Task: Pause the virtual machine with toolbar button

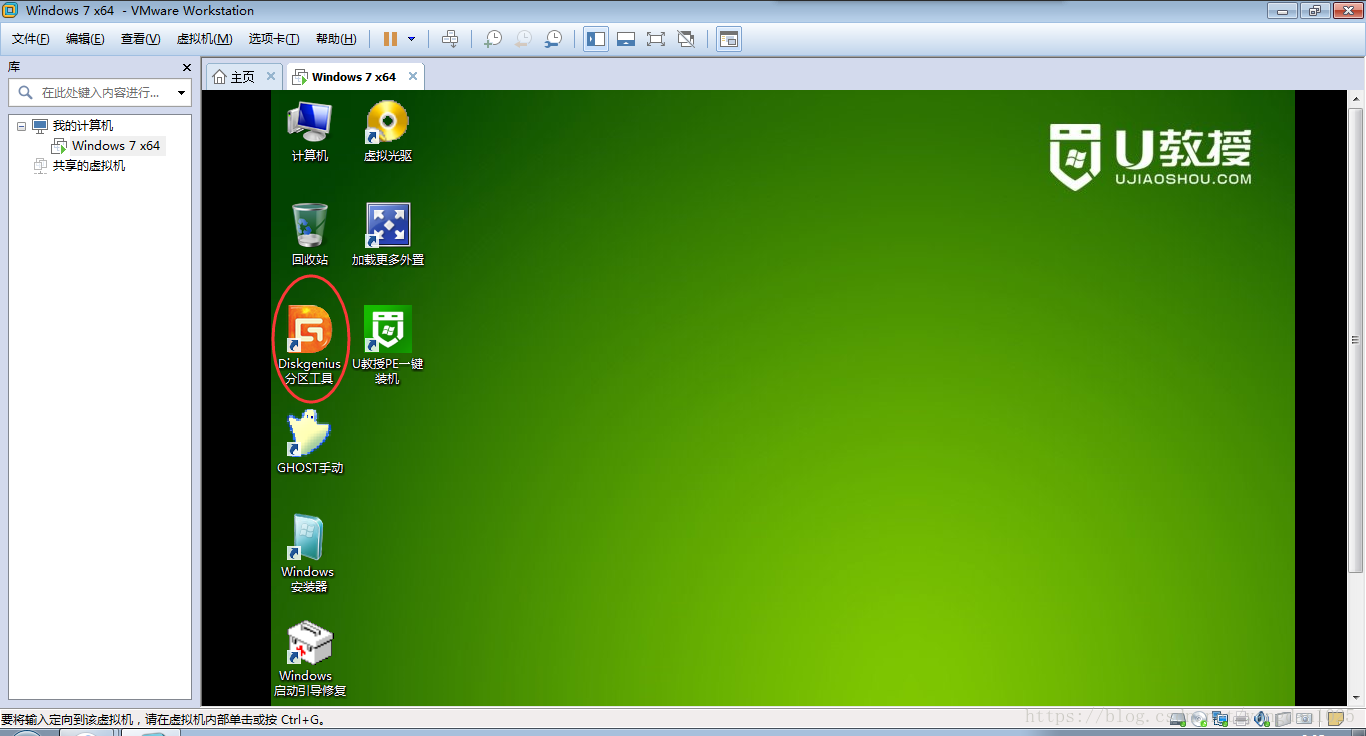Action: pyautogui.click(x=390, y=39)
